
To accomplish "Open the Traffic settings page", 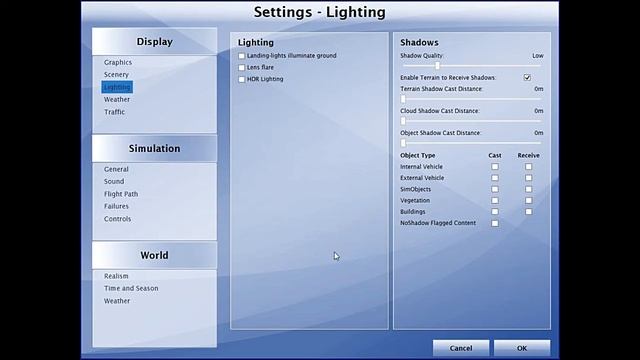I will [114, 112].
